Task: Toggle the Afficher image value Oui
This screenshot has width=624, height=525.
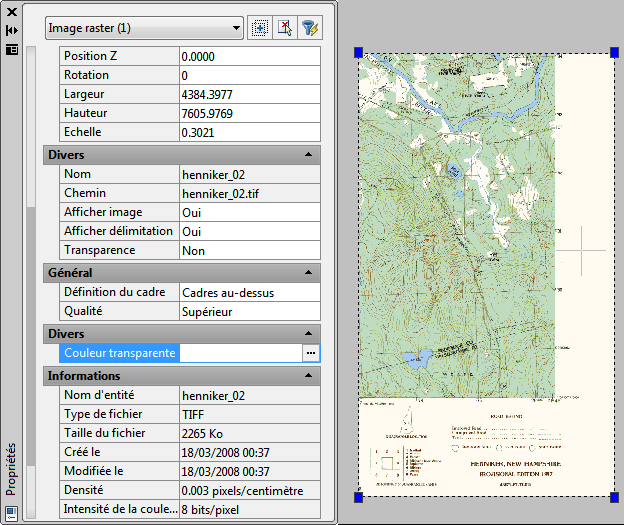Action: [x=249, y=212]
